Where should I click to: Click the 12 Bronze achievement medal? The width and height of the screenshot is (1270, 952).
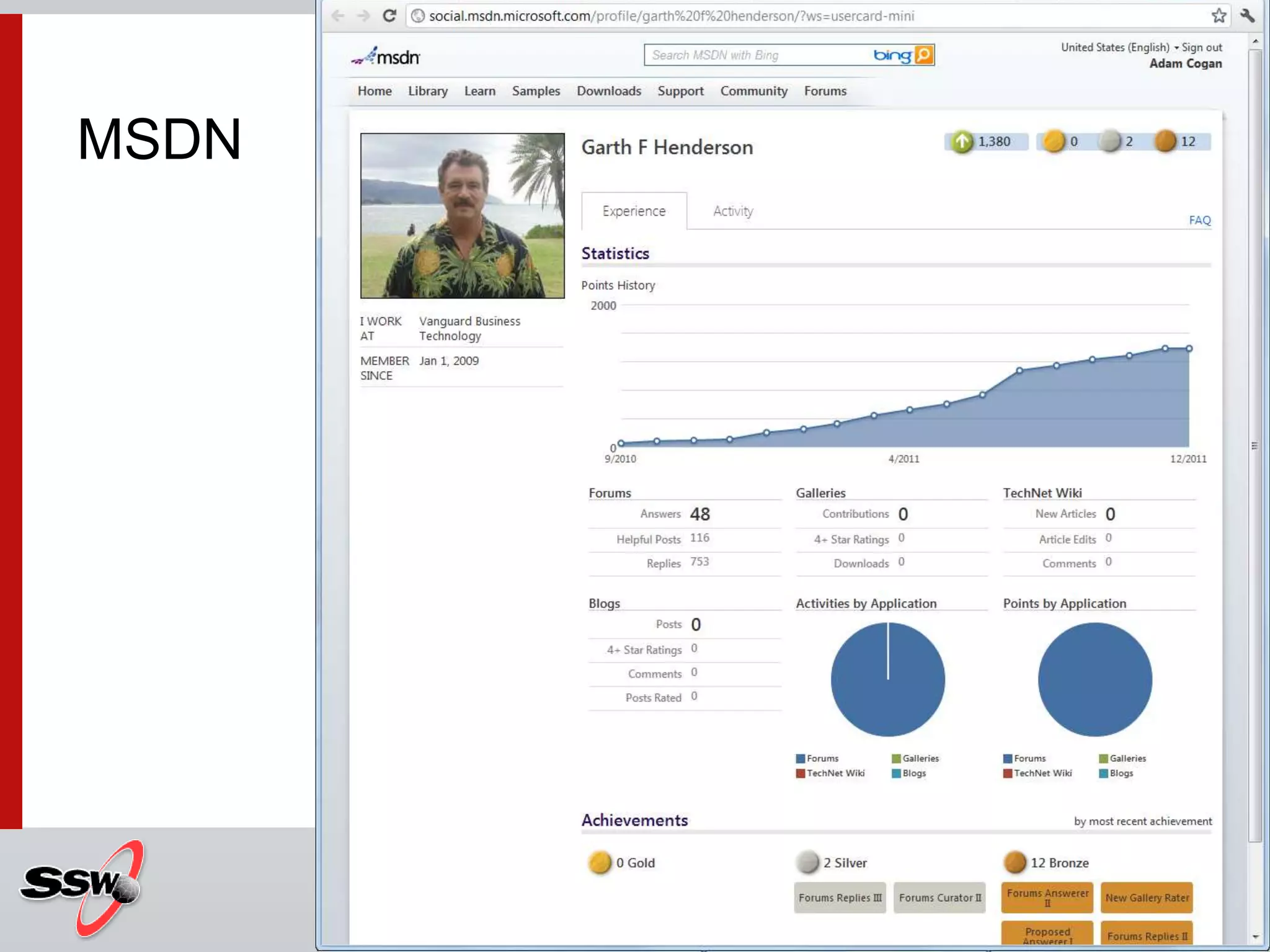[x=1015, y=862]
